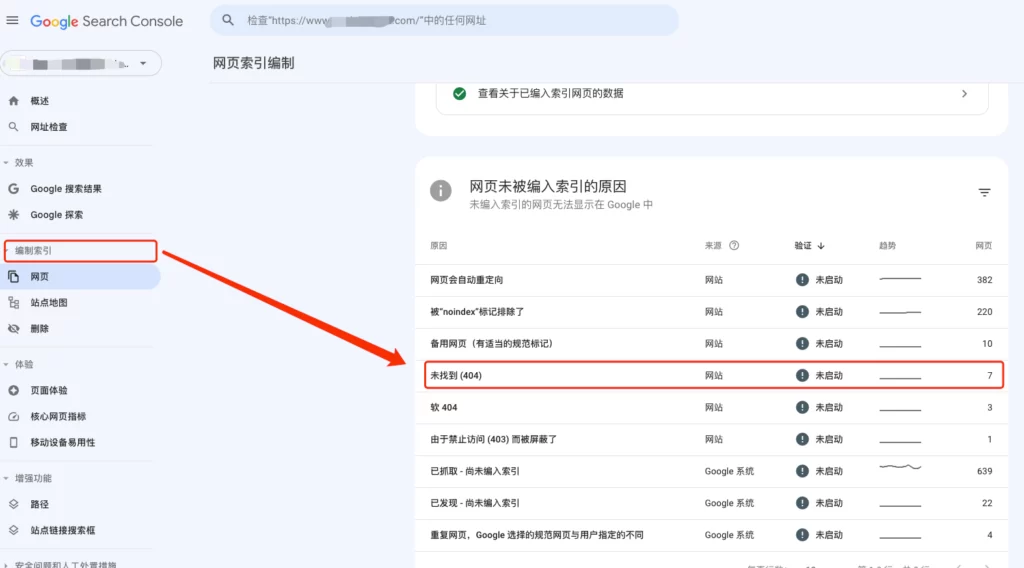
Task: Open the table filter icon
Action: (x=985, y=192)
